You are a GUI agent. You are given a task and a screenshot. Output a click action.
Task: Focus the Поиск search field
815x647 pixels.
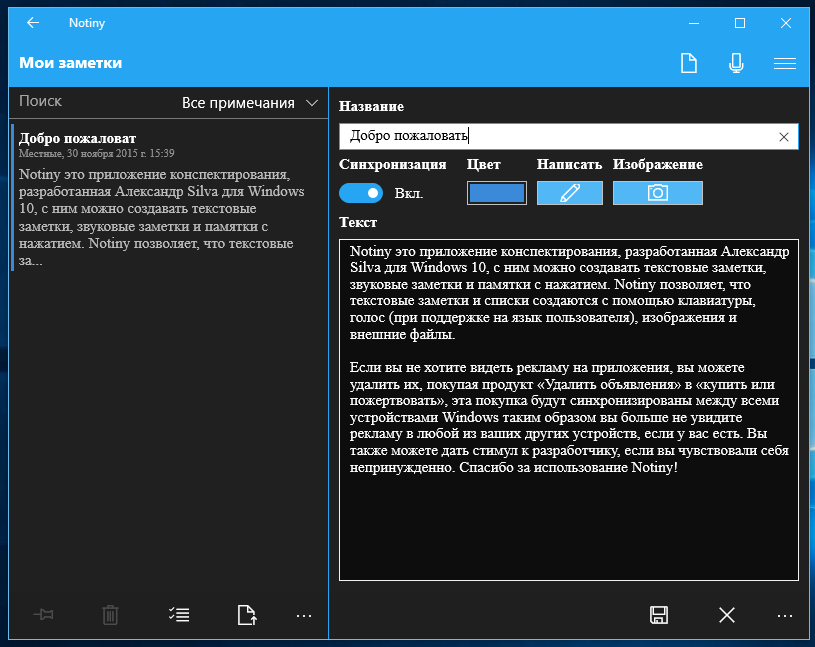(94, 101)
